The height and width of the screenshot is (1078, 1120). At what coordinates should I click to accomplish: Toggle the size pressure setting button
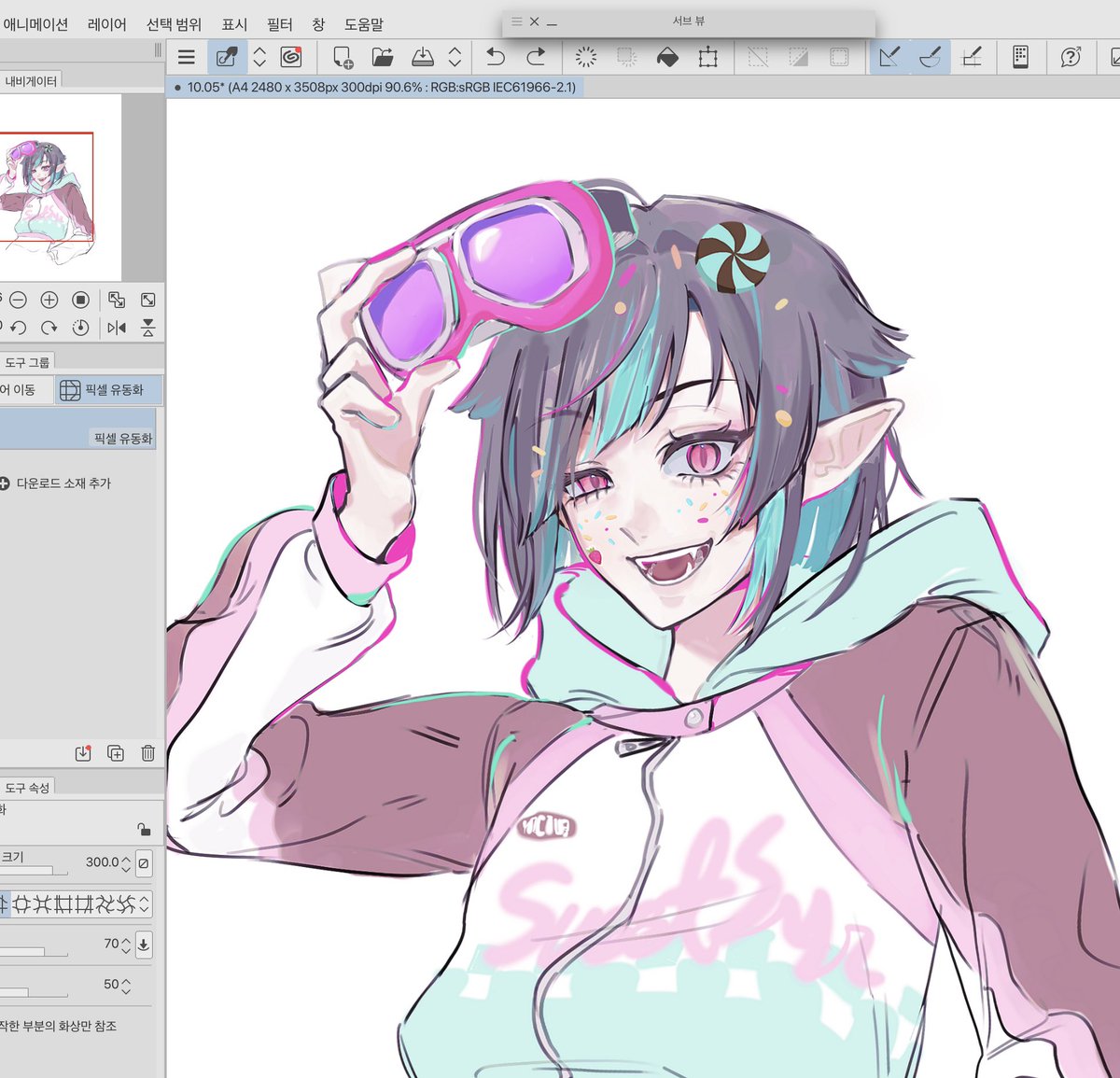tap(144, 863)
